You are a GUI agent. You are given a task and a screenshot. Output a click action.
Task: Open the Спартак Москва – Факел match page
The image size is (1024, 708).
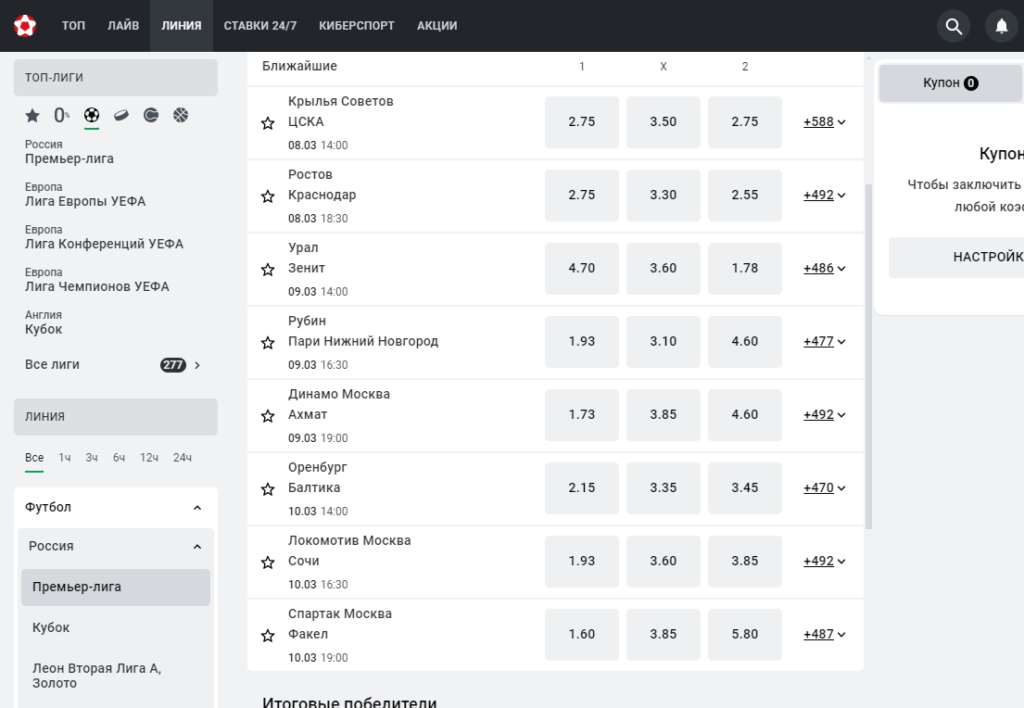[x=340, y=624]
